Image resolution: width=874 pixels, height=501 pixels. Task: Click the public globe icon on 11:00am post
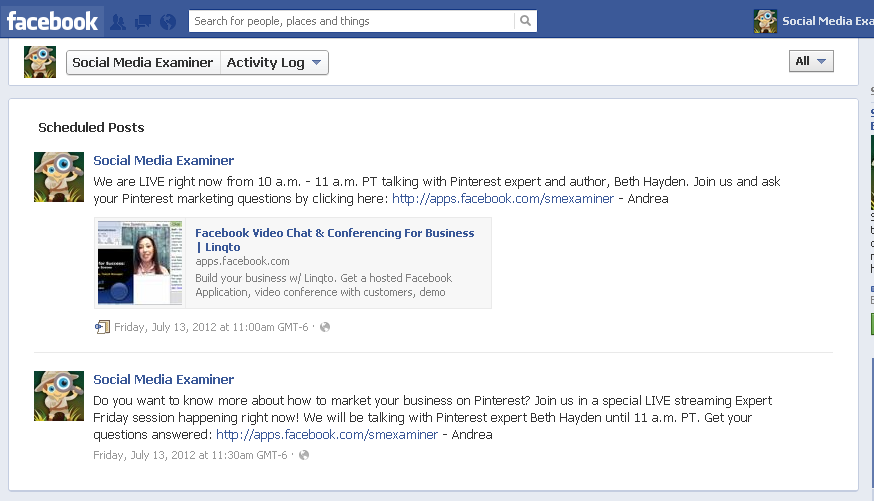pyautogui.click(x=325, y=327)
